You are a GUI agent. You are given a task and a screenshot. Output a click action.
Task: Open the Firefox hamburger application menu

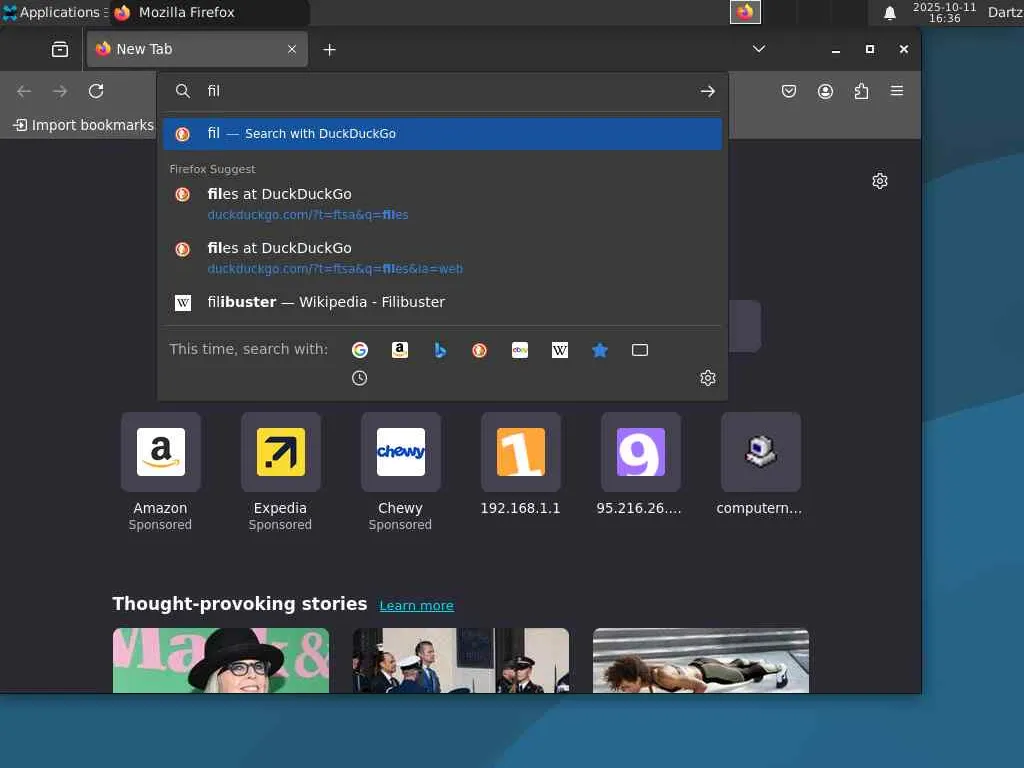point(897,91)
